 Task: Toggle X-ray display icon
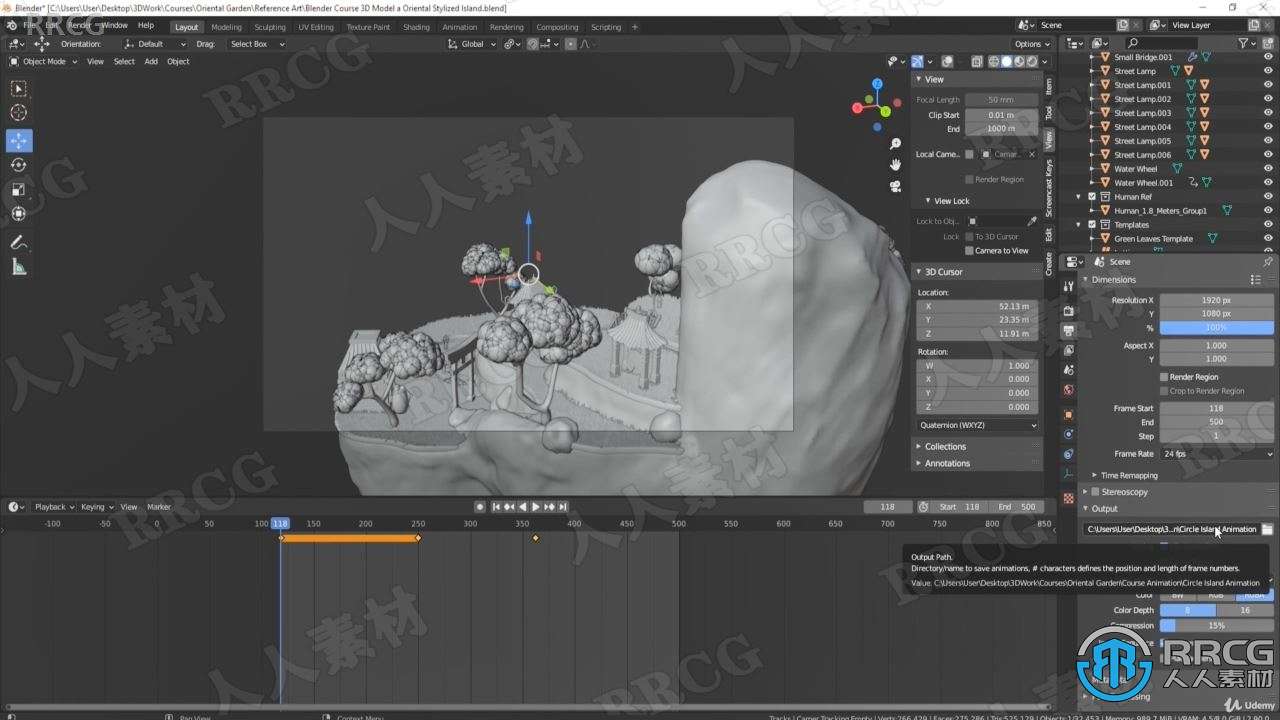[977, 61]
